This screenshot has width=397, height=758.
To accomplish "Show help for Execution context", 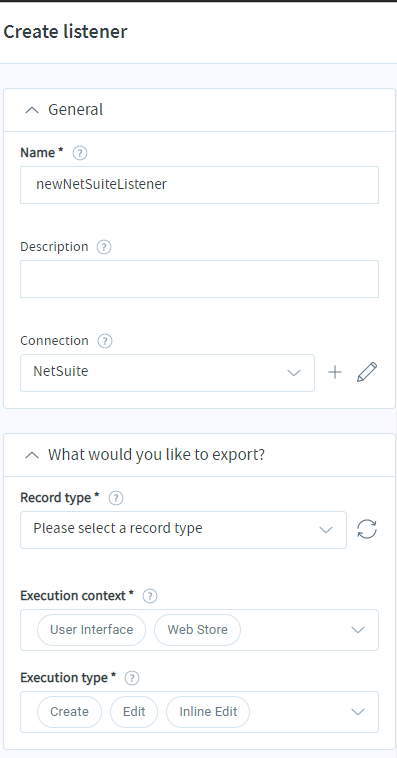I will point(150,596).
